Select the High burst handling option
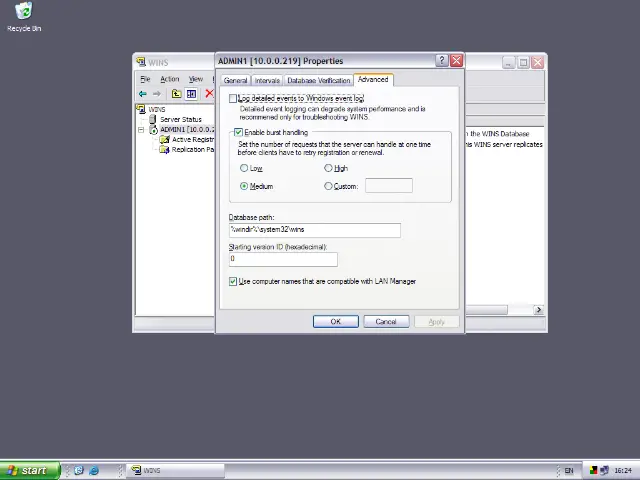This screenshot has width=640, height=480. point(328,168)
